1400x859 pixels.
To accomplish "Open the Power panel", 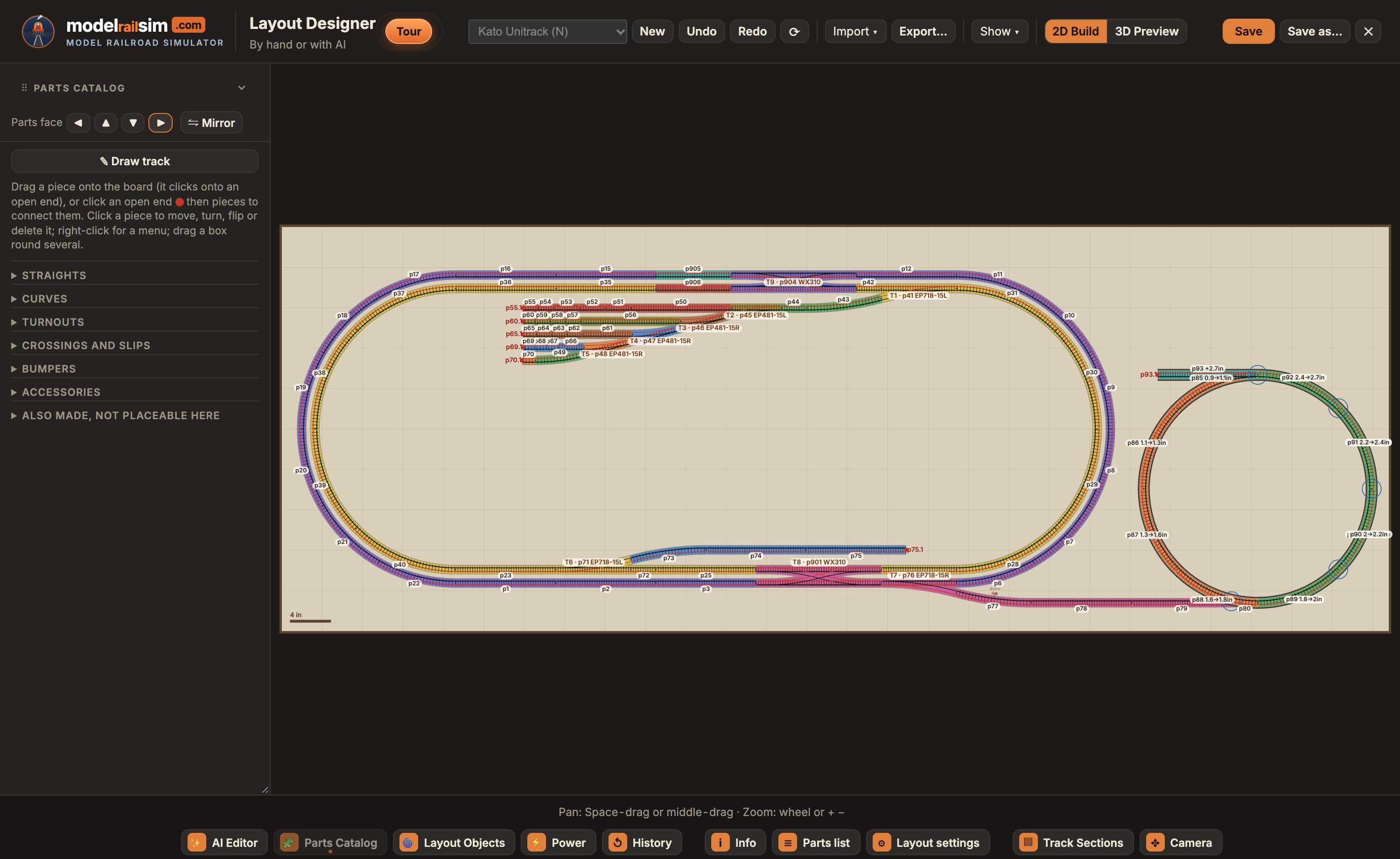I will 558,843.
